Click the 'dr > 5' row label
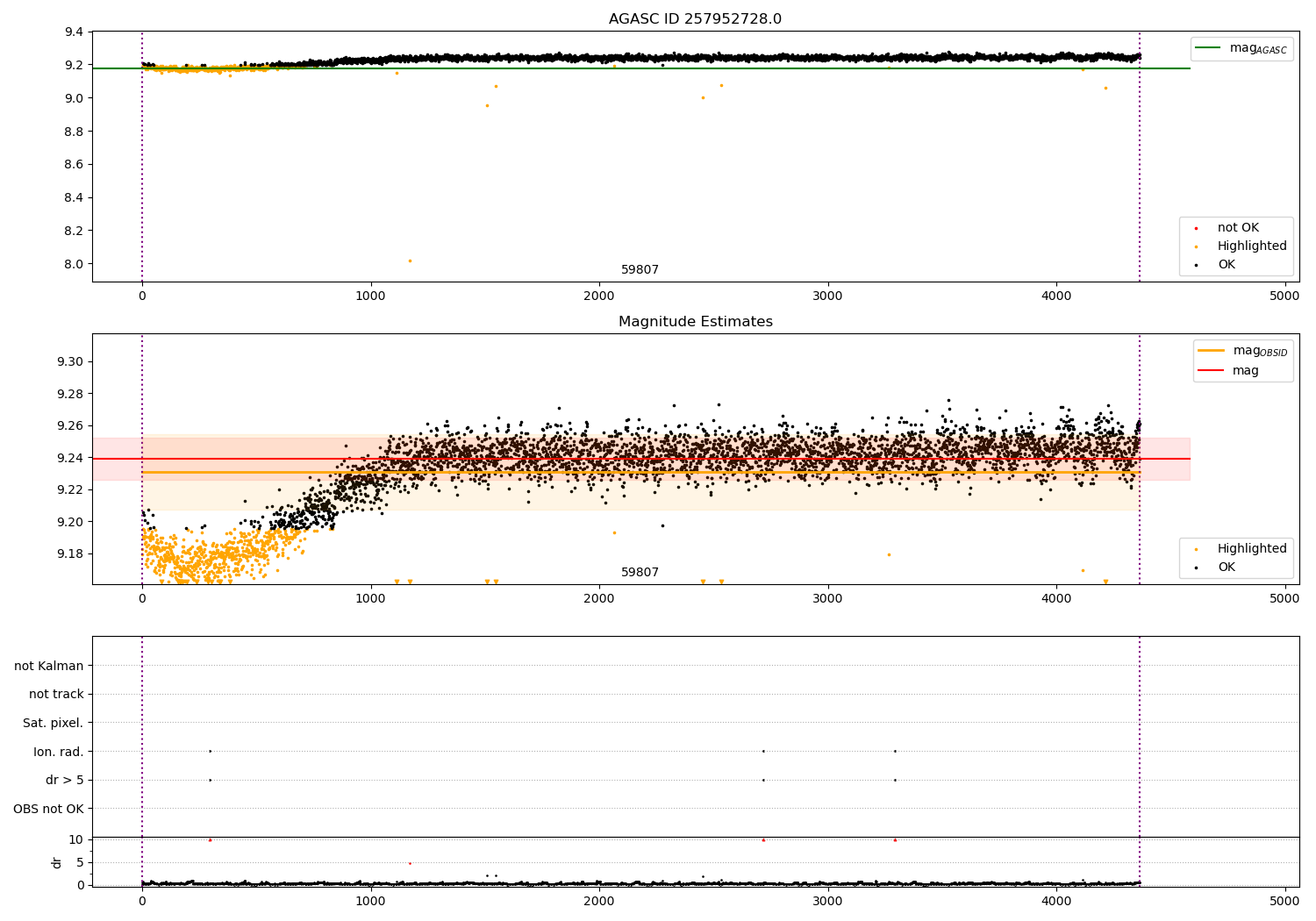 tap(65, 780)
